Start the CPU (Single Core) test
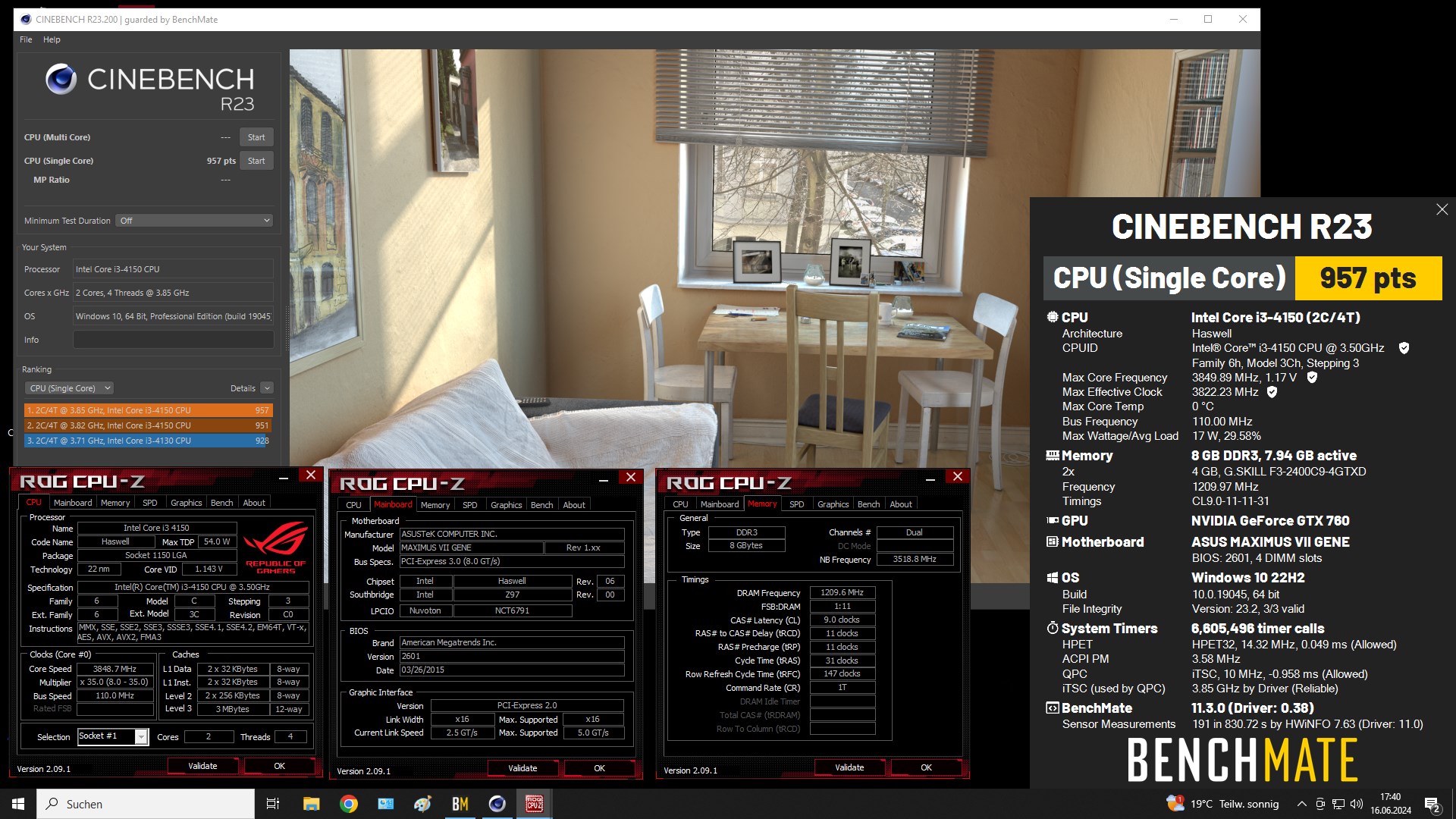Viewport: 1456px width, 819px height. coord(256,161)
